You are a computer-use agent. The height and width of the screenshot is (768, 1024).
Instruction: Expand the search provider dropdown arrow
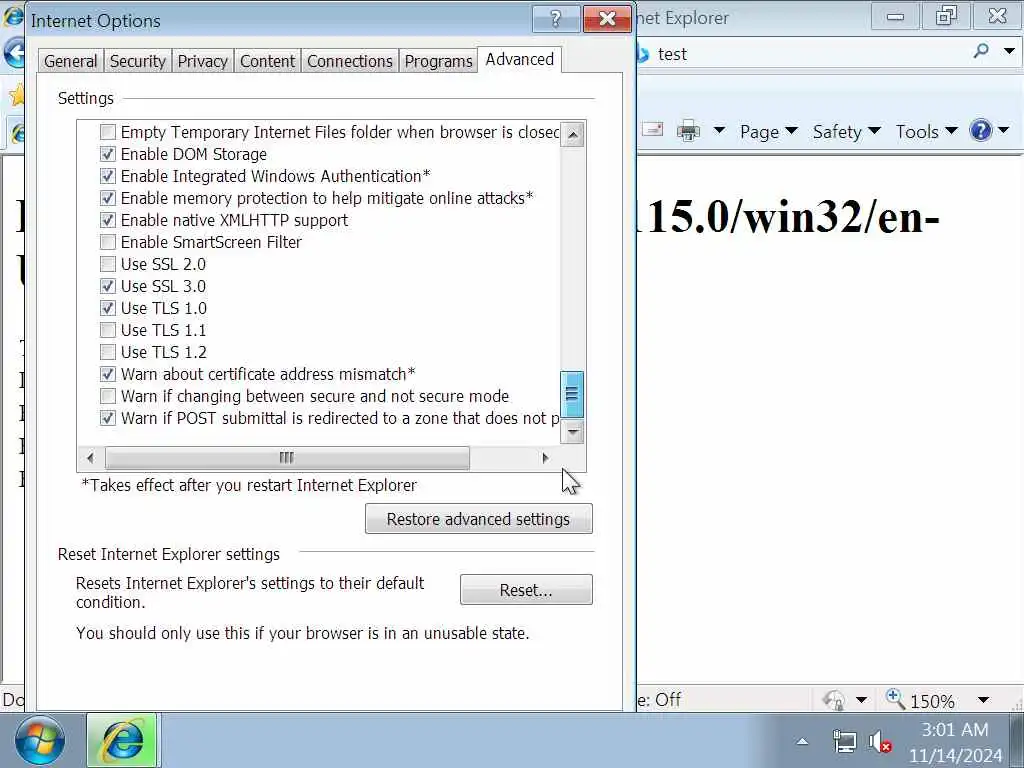point(1009,51)
